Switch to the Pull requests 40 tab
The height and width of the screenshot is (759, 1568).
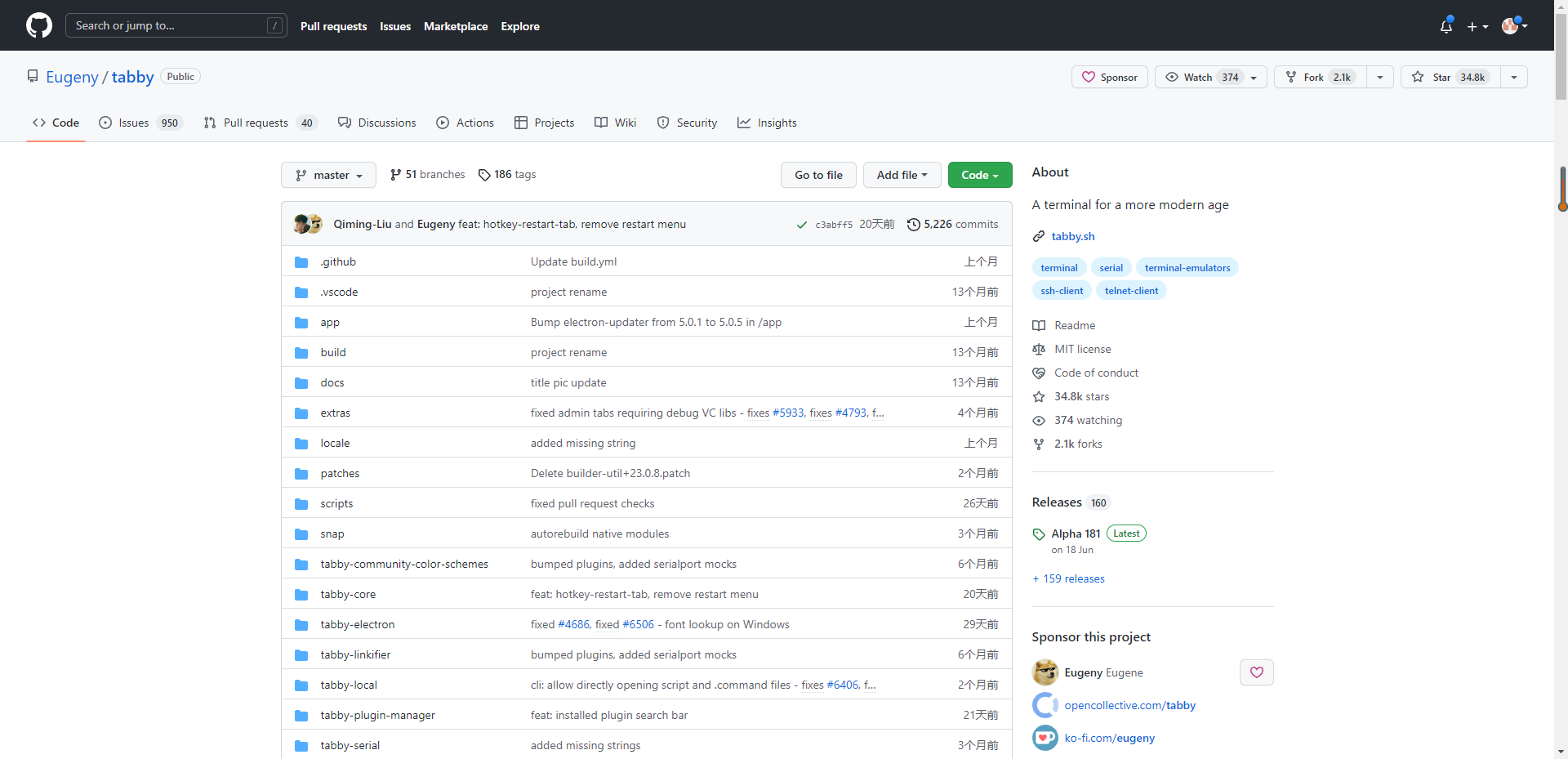[x=261, y=123]
